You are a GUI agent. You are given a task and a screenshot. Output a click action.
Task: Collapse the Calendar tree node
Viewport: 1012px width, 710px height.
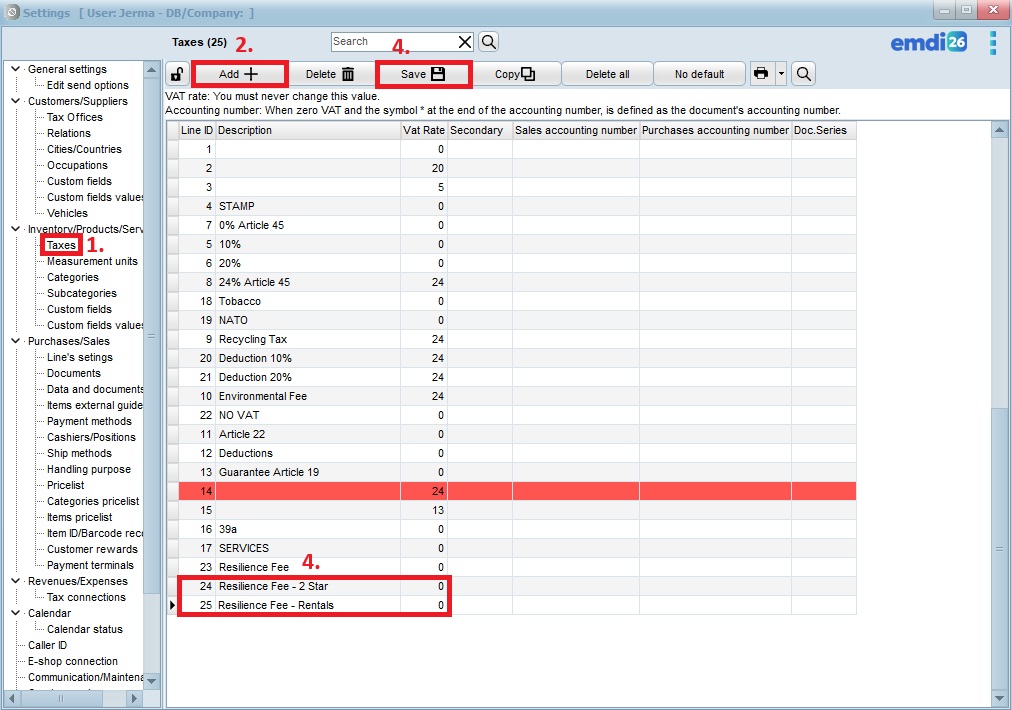click(x=15, y=613)
